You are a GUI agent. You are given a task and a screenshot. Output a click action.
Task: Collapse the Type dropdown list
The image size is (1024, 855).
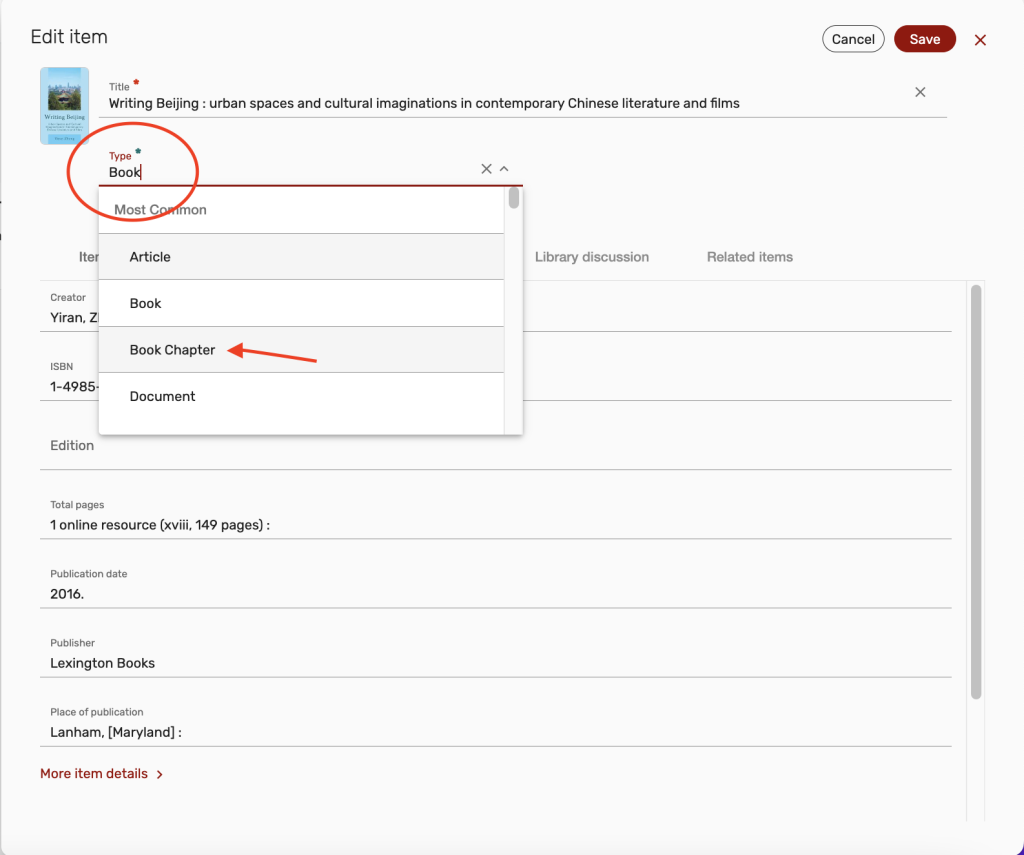(x=505, y=169)
